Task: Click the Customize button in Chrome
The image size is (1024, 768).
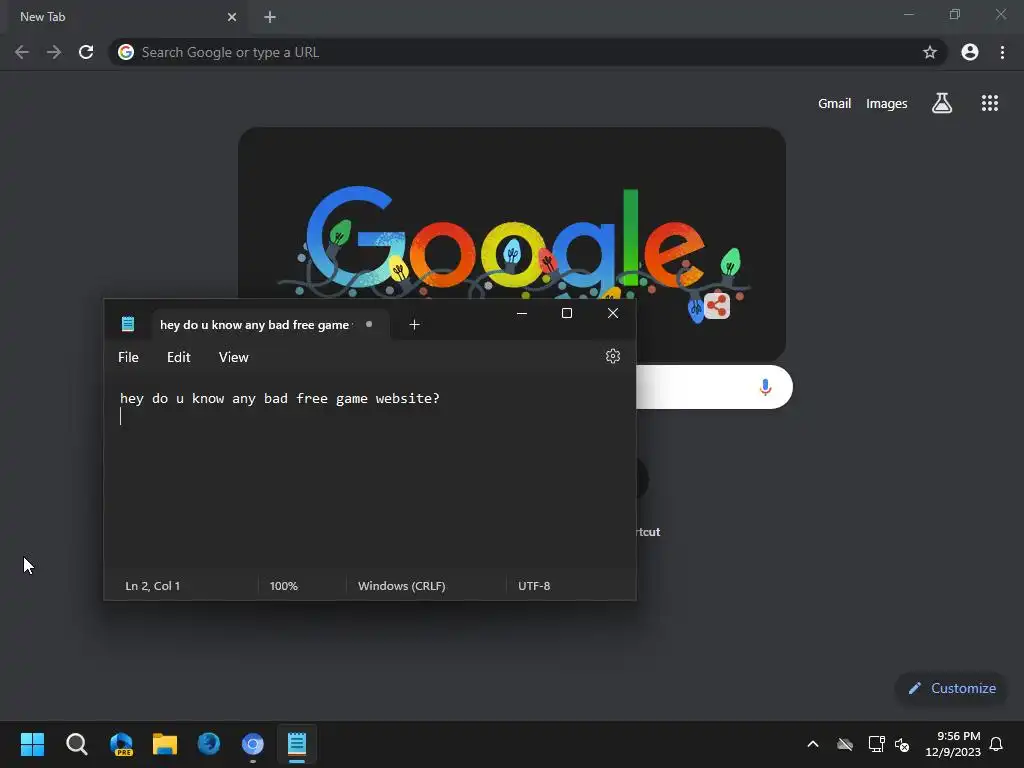Action: tap(952, 688)
